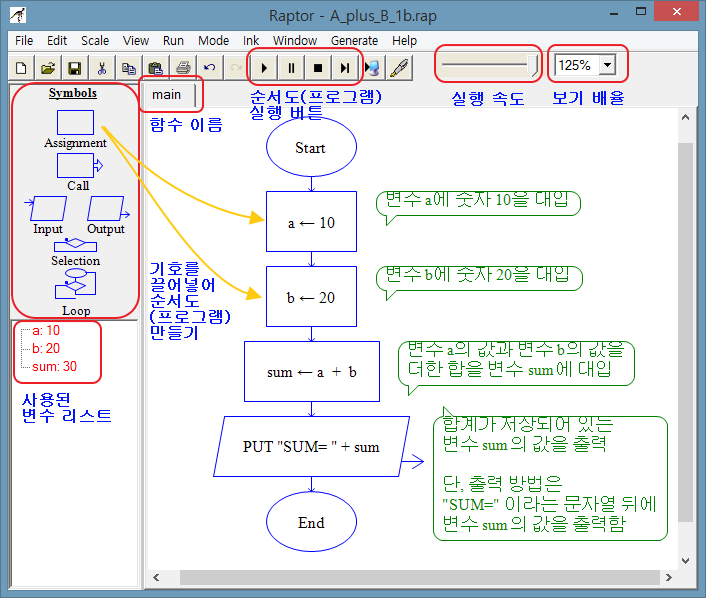The height and width of the screenshot is (598, 706).
Task: Open the Help menu
Action: (x=404, y=41)
